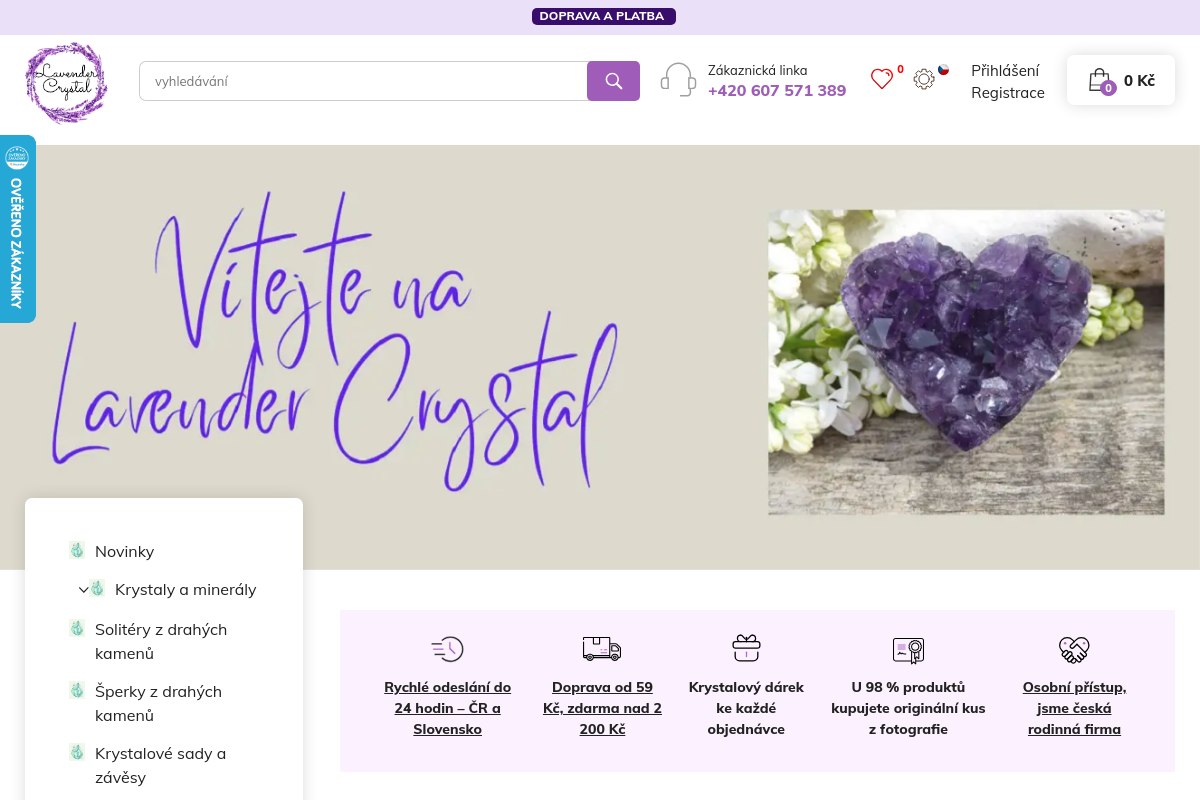Click the crystal icon beside Krystalové sady a závěsy

click(77, 752)
